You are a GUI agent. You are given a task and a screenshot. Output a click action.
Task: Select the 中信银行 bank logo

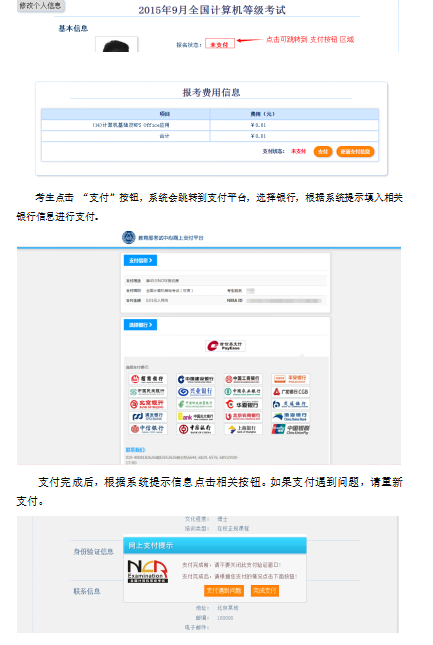click(x=148, y=429)
